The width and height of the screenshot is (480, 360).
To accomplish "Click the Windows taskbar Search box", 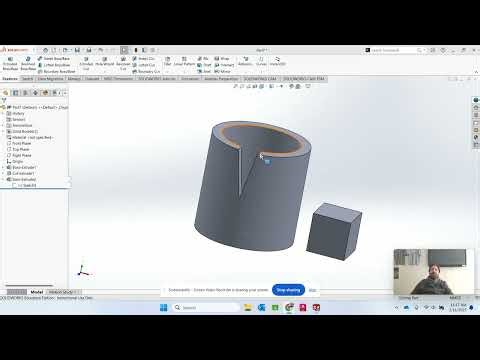I will click(205, 307).
